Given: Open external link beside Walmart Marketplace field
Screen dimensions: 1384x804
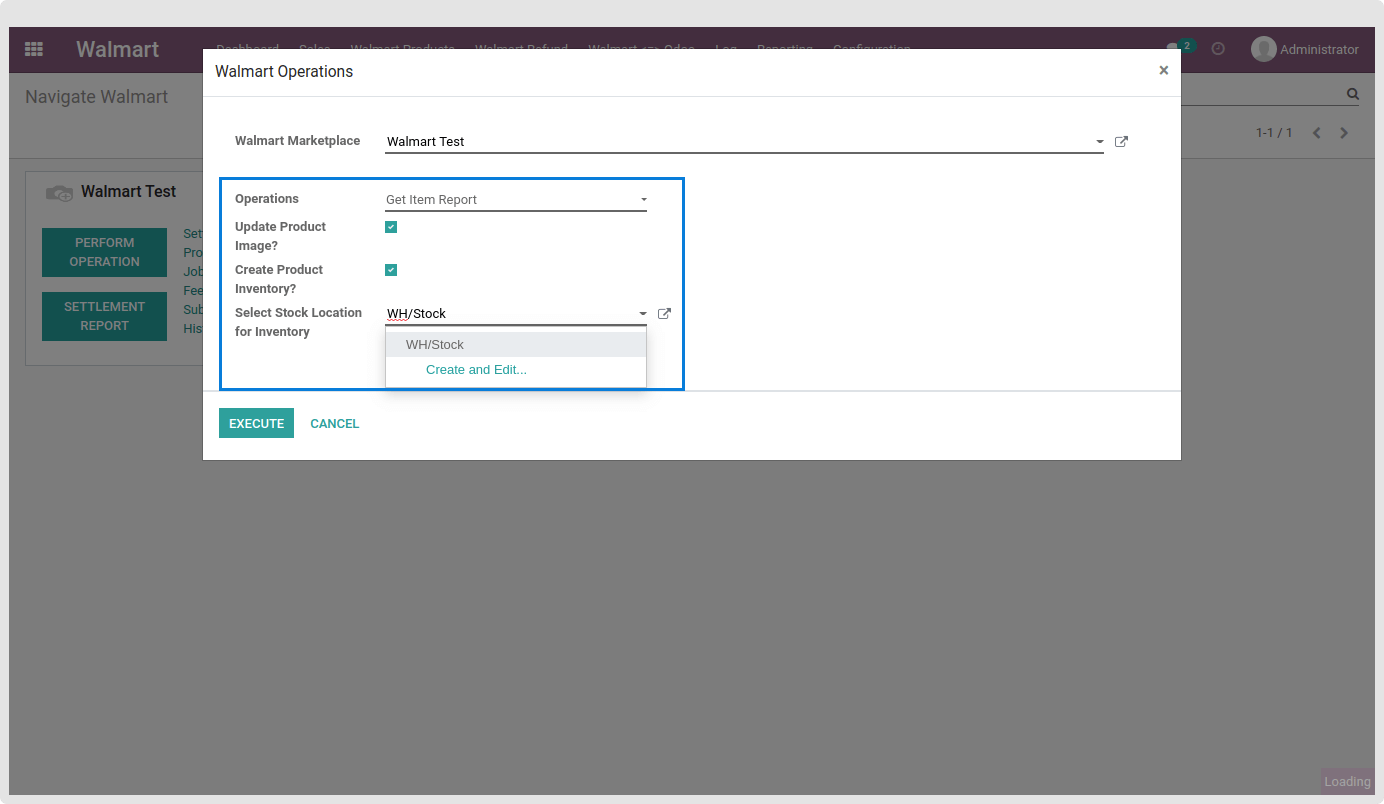Looking at the screenshot, I should point(1121,142).
